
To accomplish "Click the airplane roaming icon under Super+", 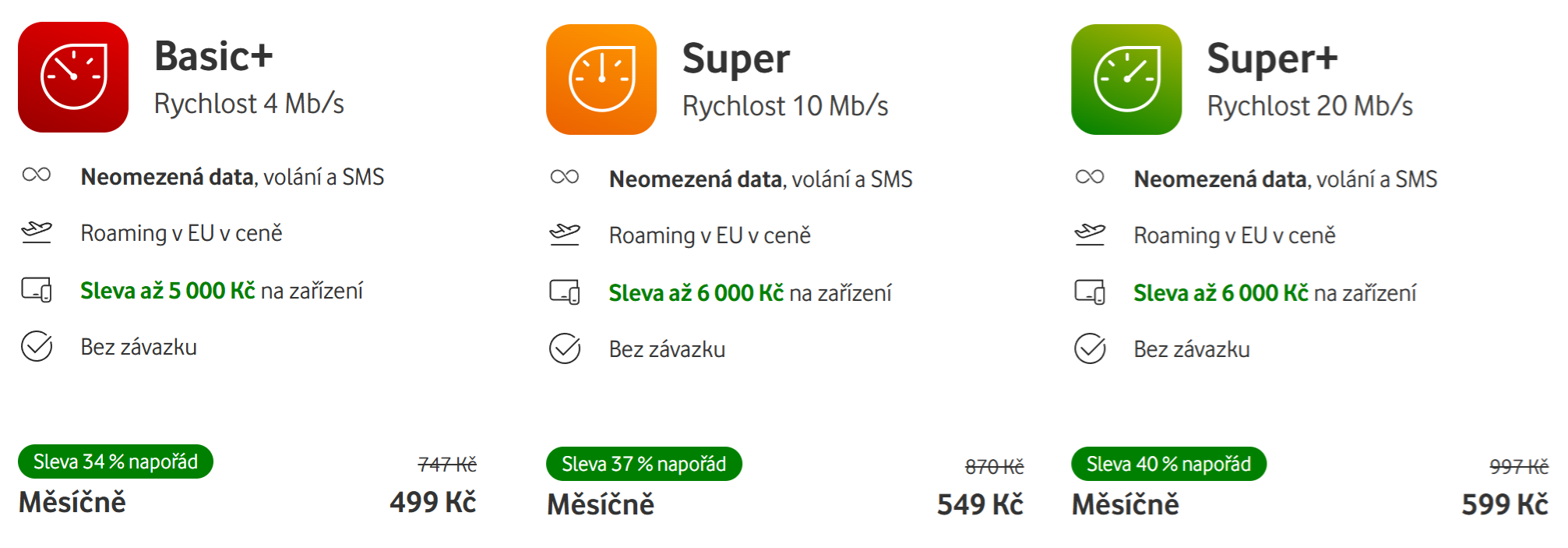I will click(x=1090, y=234).
